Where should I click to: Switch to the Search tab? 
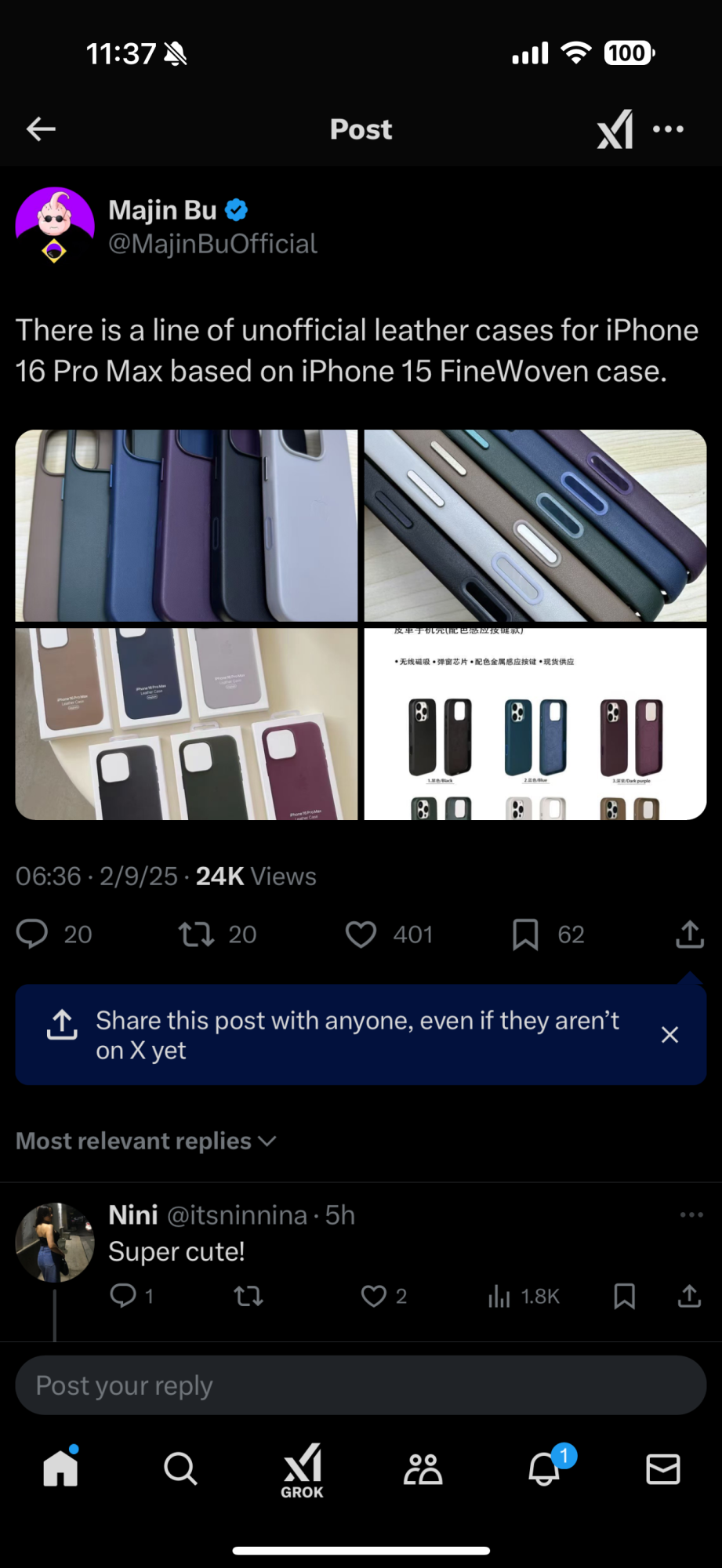(x=180, y=1468)
